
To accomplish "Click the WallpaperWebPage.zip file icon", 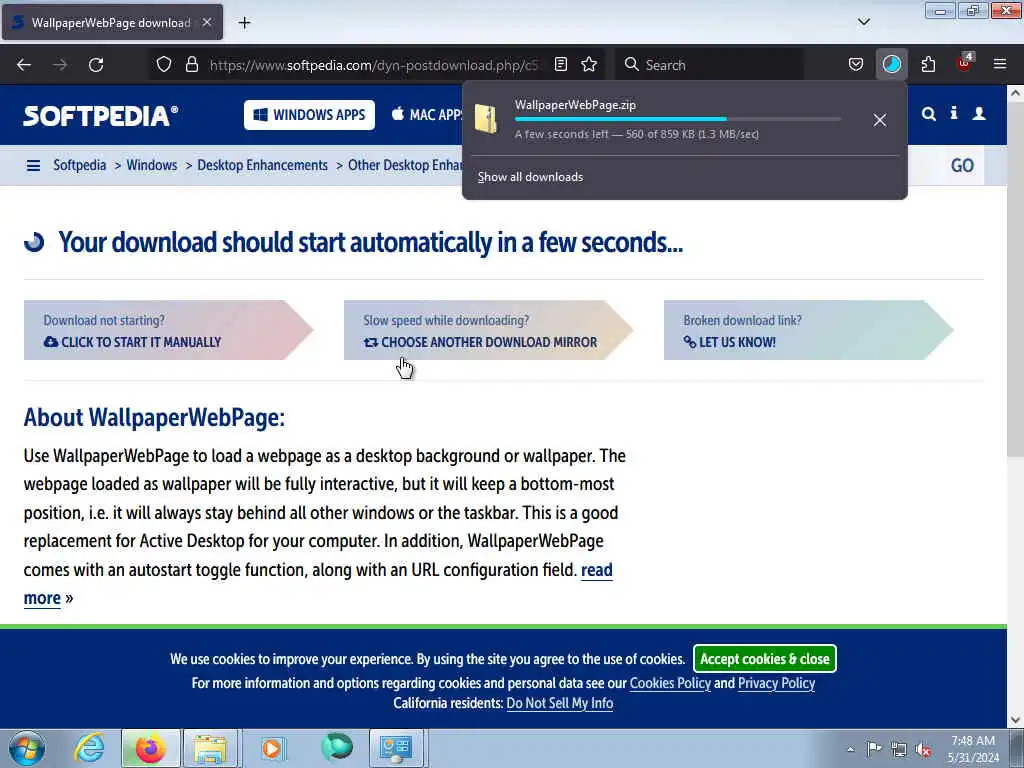I will pyautogui.click(x=487, y=120).
